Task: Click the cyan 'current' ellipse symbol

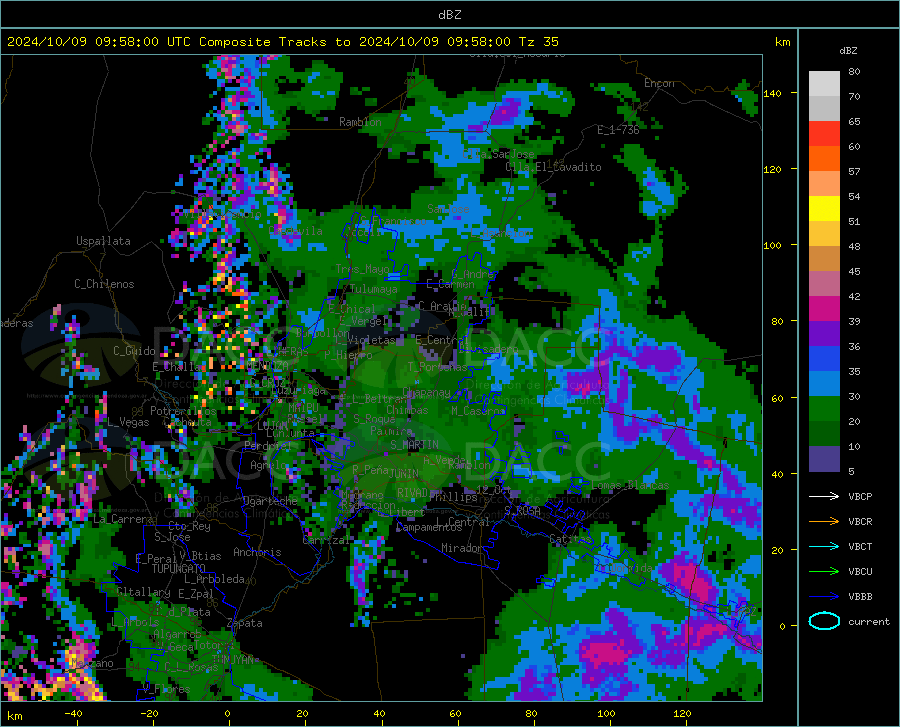Action: (x=824, y=621)
